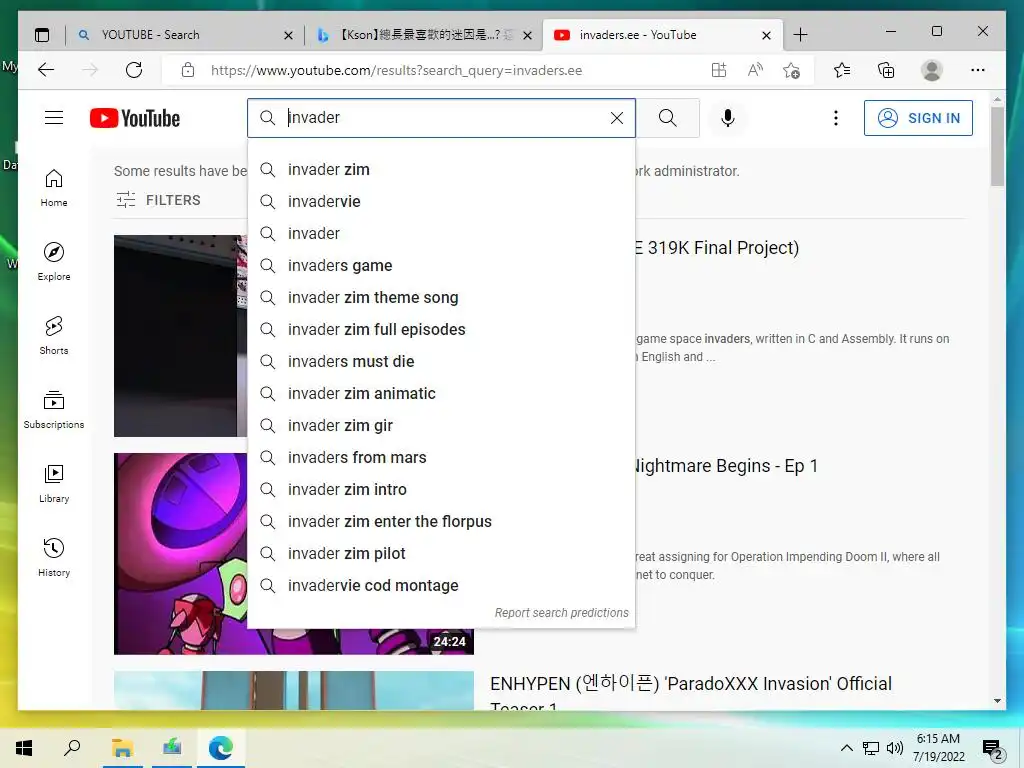Add this page to favorites
This screenshot has height=768, width=1024.
792,70
